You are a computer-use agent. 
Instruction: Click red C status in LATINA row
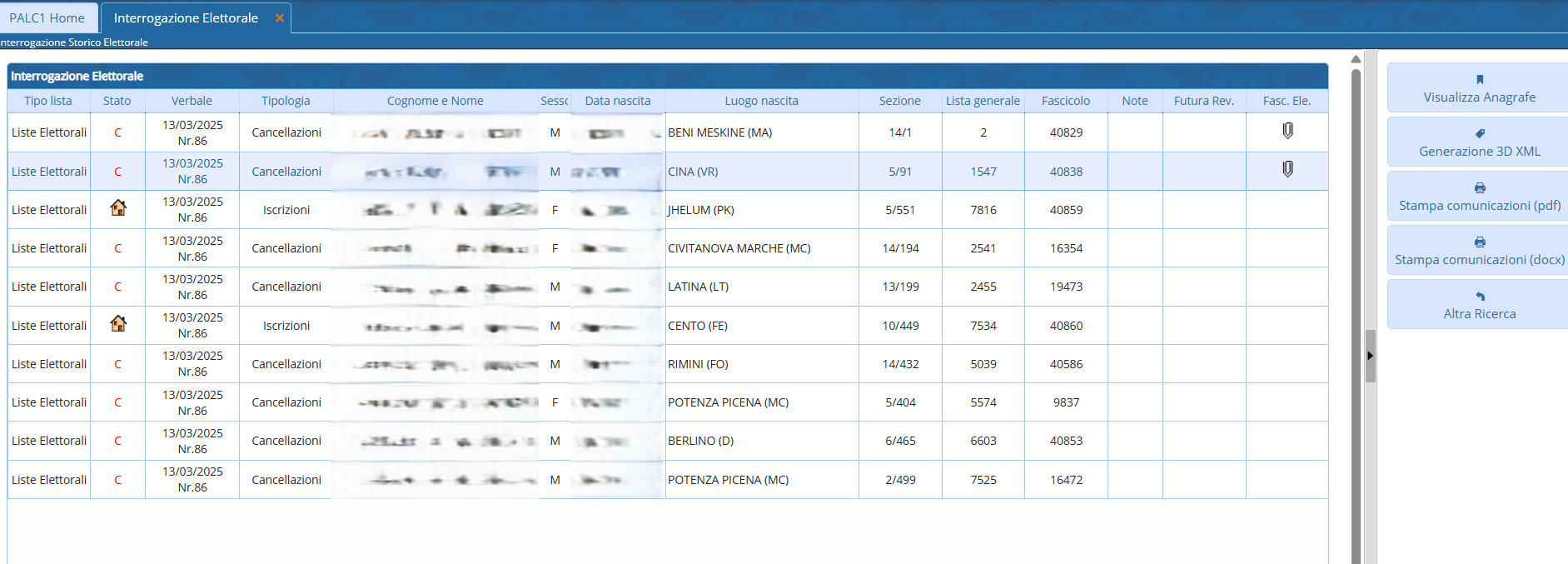pyautogui.click(x=117, y=287)
